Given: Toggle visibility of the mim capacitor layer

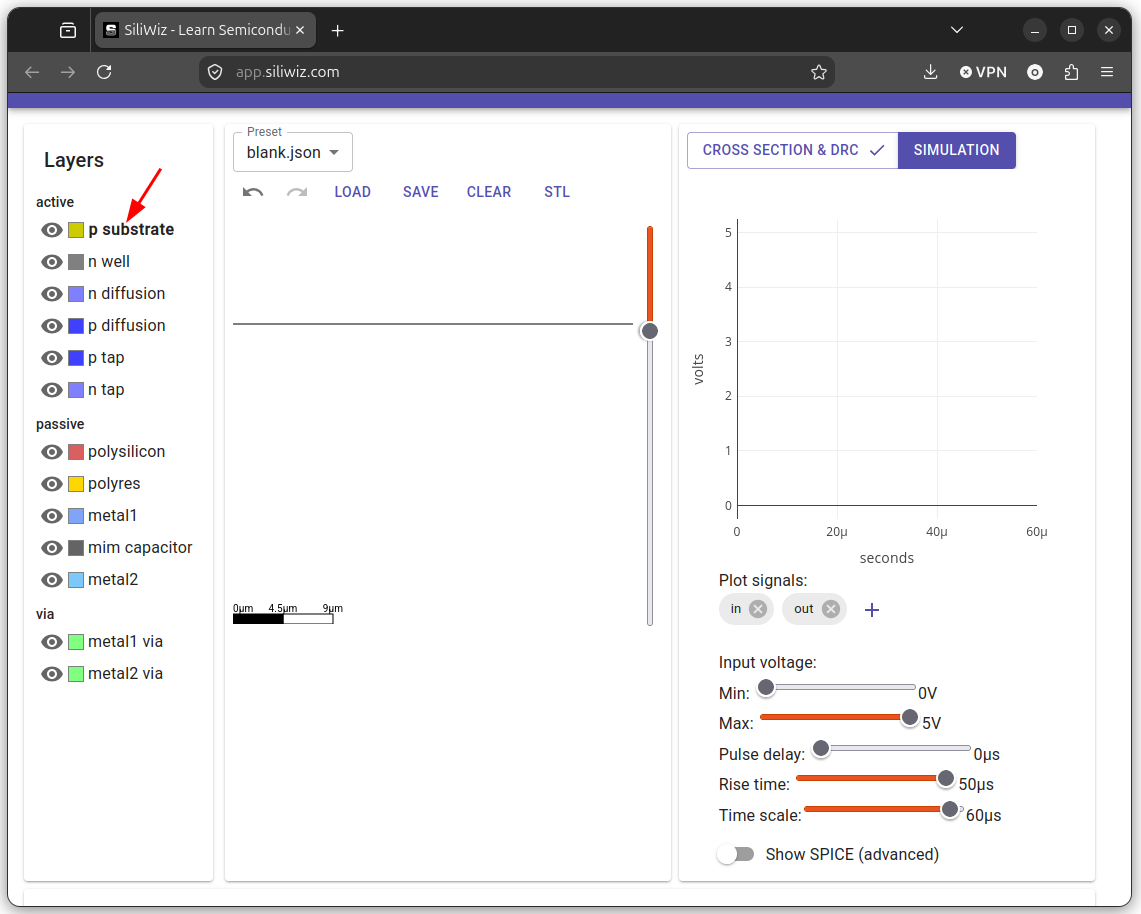Looking at the screenshot, I should coord(51,548).
